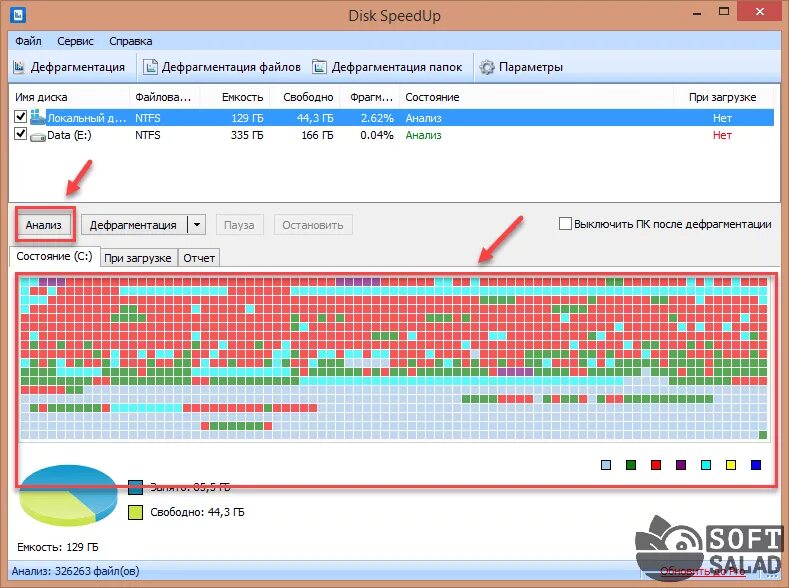Click the cyan legend swatch
Viewport: 789px width, 588px height.
click(x=706, y=465)
